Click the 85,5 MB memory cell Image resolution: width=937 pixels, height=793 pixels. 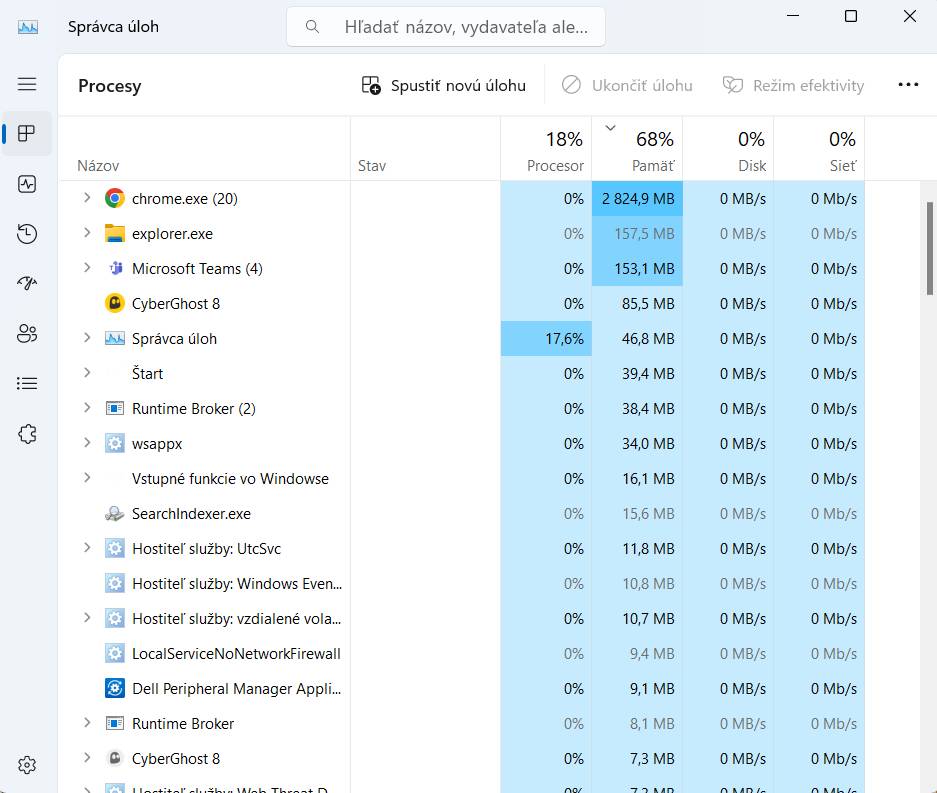pos(637,304)
